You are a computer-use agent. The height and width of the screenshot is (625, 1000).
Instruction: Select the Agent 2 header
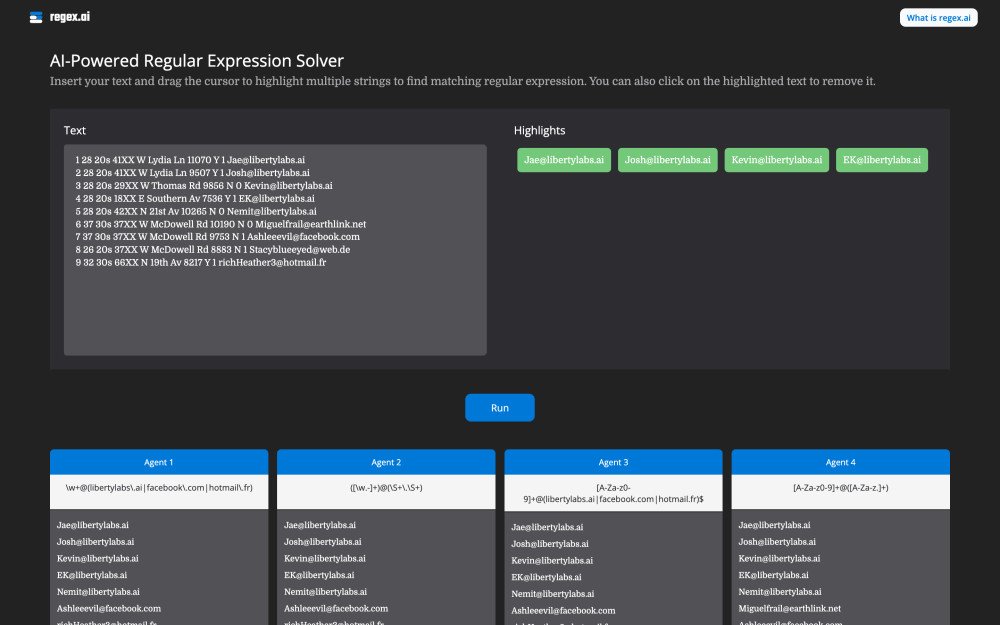pos(386,462)
